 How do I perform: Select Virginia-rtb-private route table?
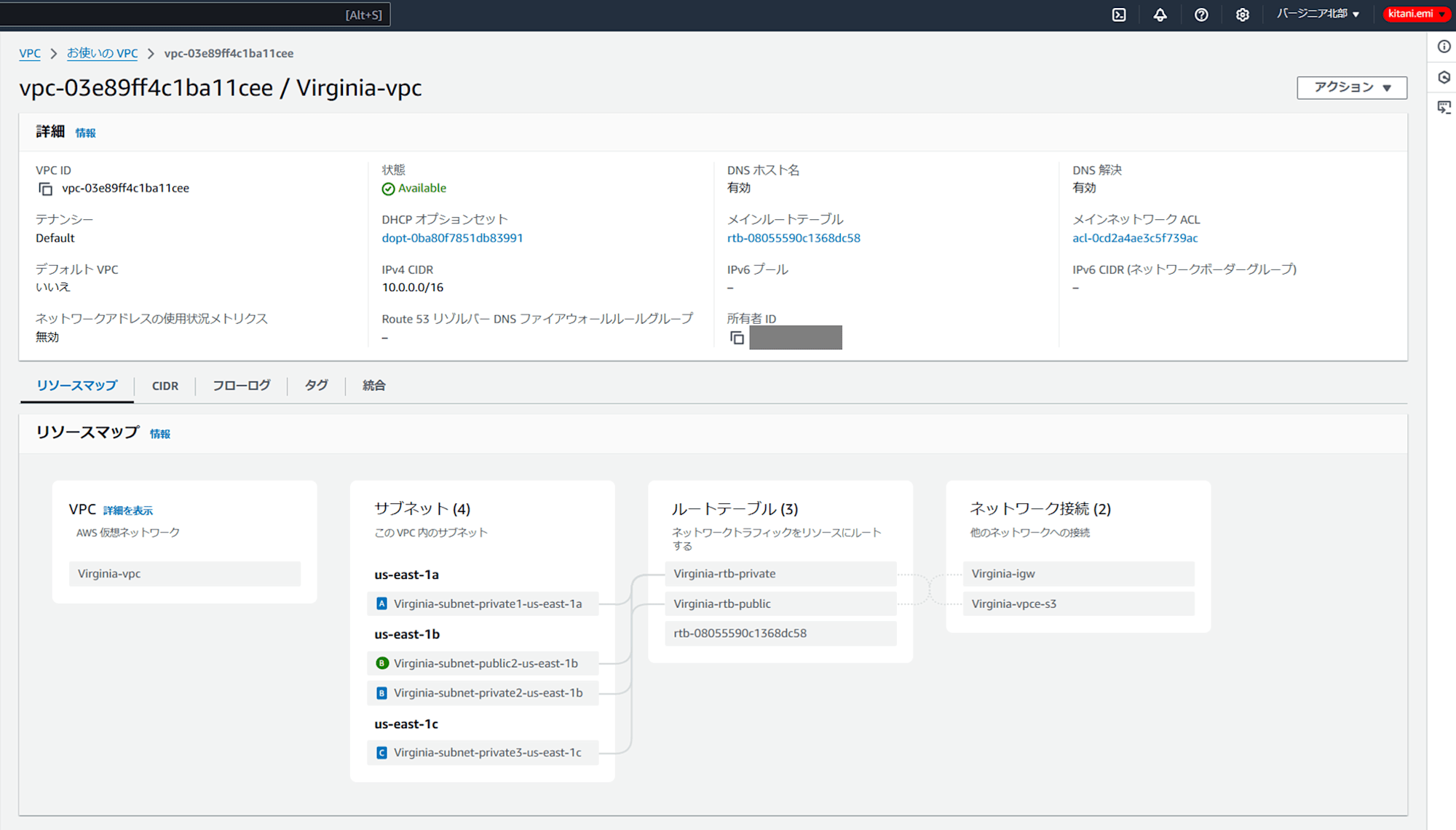coord(780,574)
